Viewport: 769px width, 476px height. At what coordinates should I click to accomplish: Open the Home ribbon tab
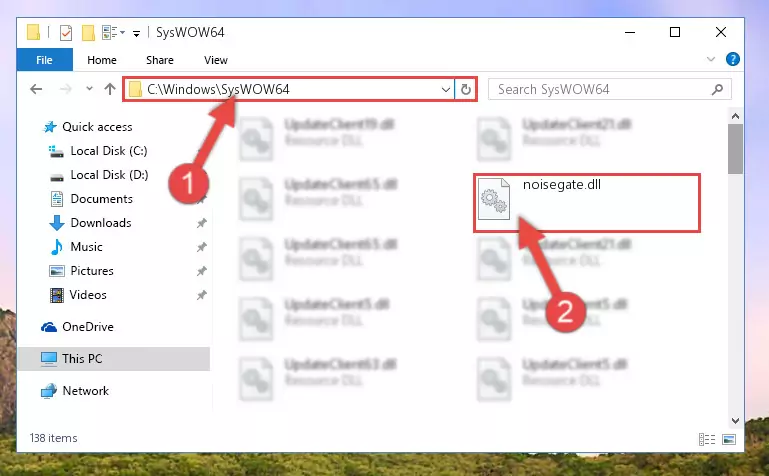(x=102, y=60)
